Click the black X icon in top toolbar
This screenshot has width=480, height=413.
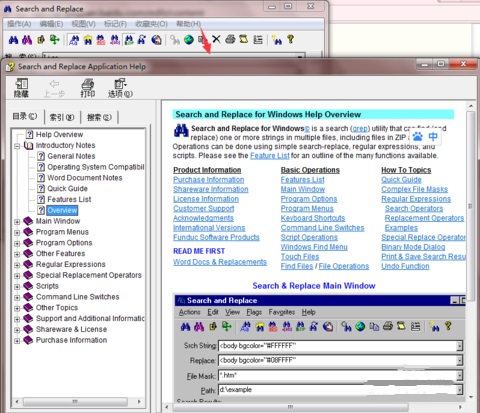point(216,39)
